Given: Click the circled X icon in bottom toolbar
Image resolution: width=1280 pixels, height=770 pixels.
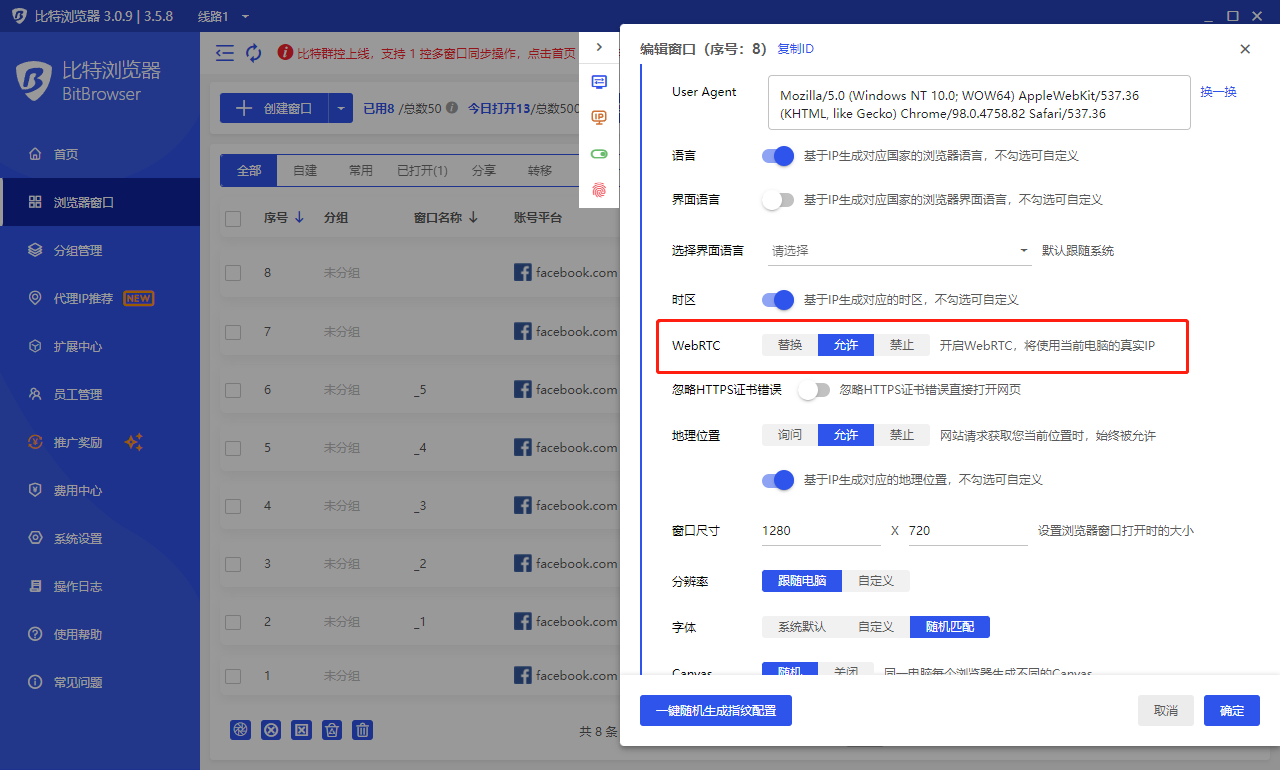Looking at the screenshot, I should (x=271, y=730).
